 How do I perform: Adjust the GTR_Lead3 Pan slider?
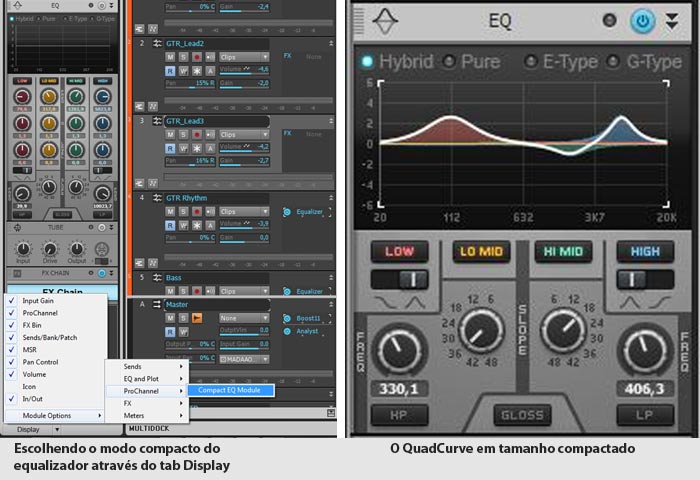pyautogui.click(x=190, y=161)
